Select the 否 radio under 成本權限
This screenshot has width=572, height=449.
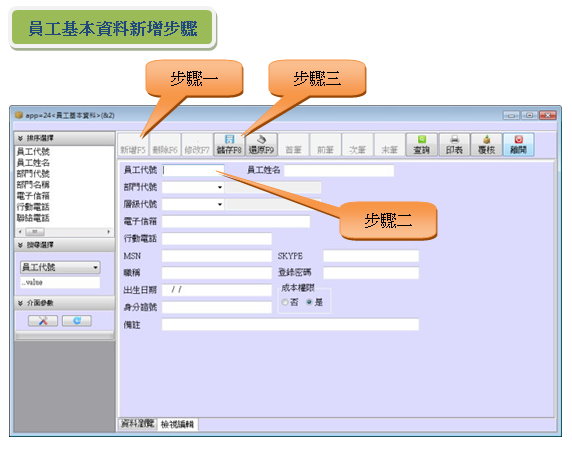pyautogui.click(x=285, y=302)
